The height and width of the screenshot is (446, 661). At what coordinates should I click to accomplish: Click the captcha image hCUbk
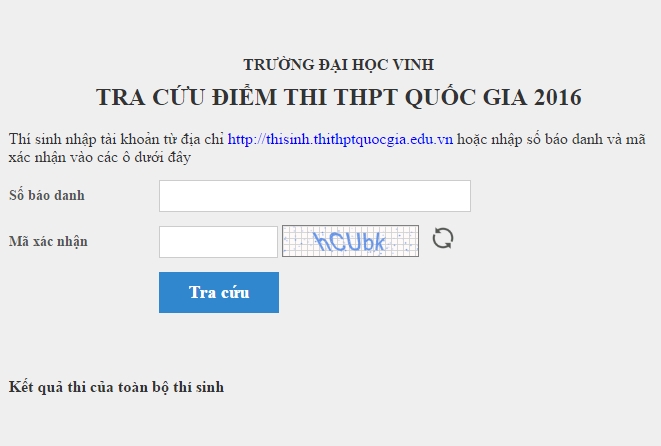(350, 241)
